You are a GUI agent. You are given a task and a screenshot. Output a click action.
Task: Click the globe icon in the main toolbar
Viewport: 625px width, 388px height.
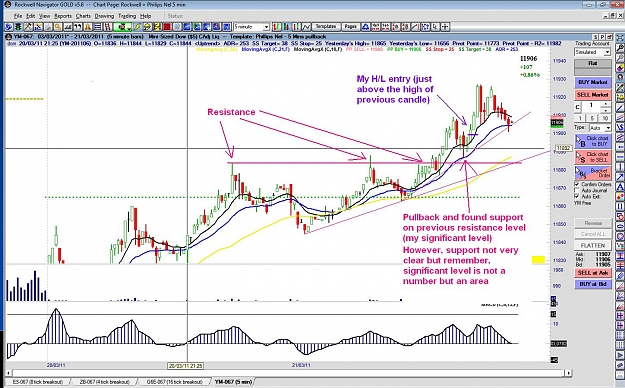pos(8,27)
